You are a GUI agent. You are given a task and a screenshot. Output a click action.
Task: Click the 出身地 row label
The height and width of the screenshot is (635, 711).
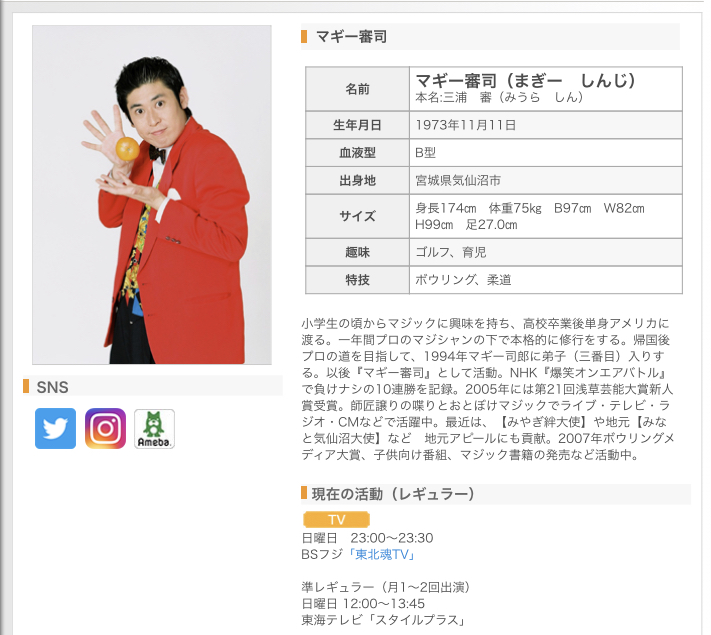pyautogui.click(x=357, y=181)
